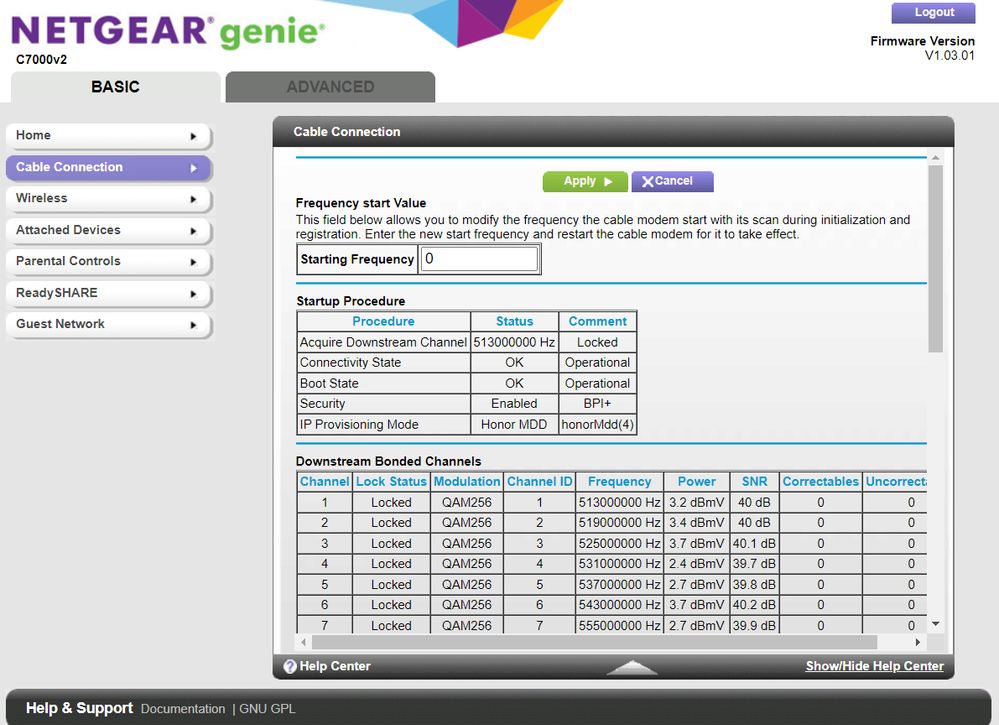999x725 pixels.
Task: Click the arrow icon beside Attached Devices
Action: (x=193, y=231)
